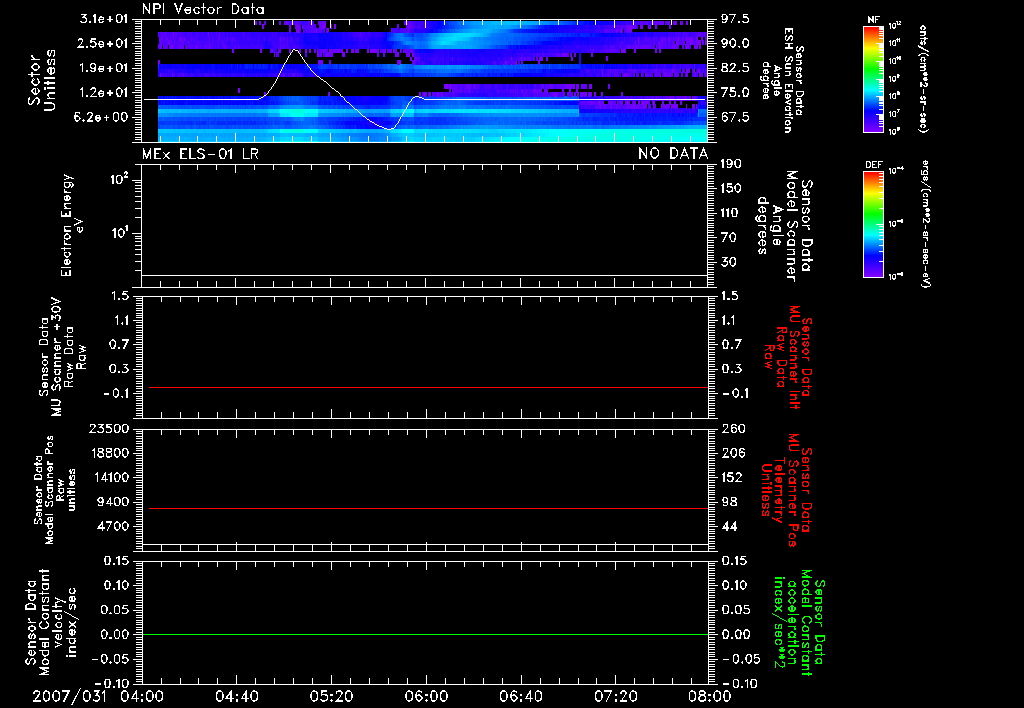This screenshot has height=708, width=1024.
Task: Click the green Model Constant acceleration title
Action: pyautogui.click(x=799, y=623)
